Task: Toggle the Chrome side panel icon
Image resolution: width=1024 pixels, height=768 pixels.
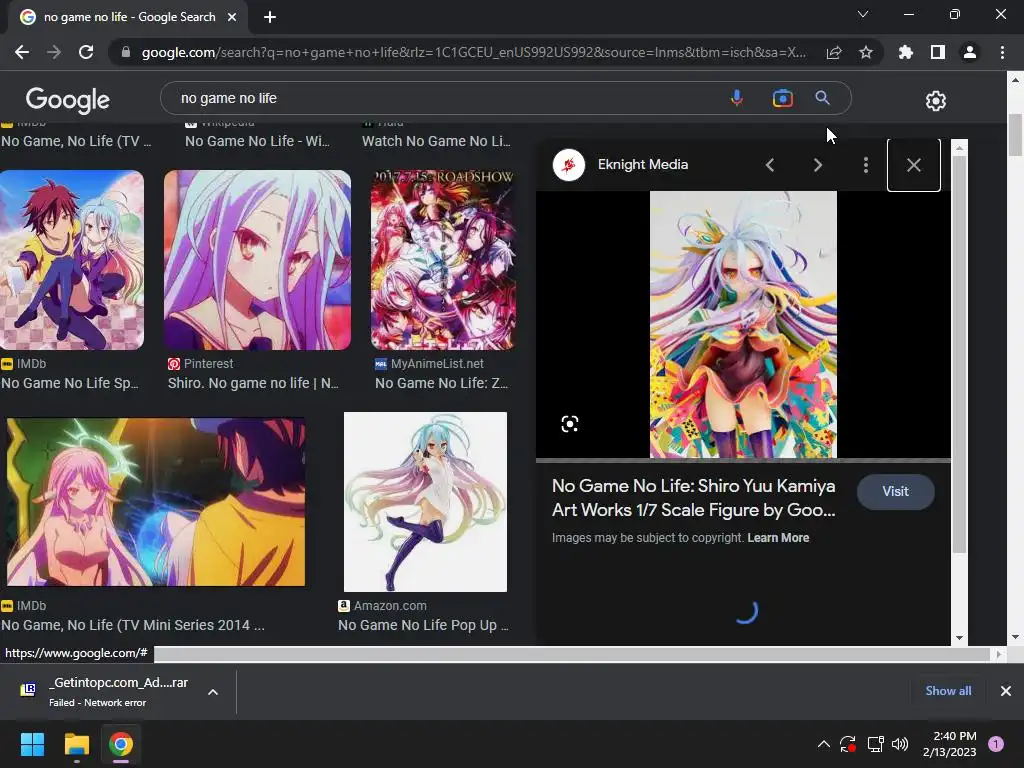Action: [938, 52]
